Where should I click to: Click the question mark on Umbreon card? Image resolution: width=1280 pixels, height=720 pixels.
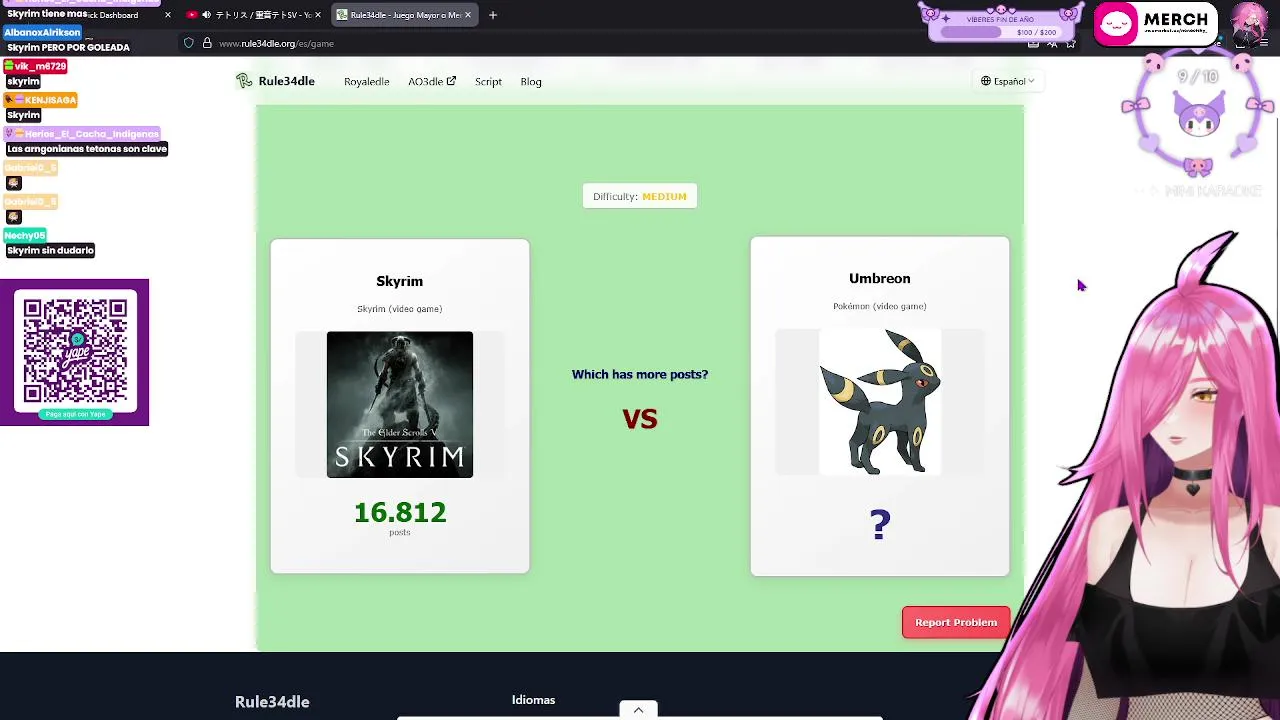pyautogui.click(x=880, y=525)
